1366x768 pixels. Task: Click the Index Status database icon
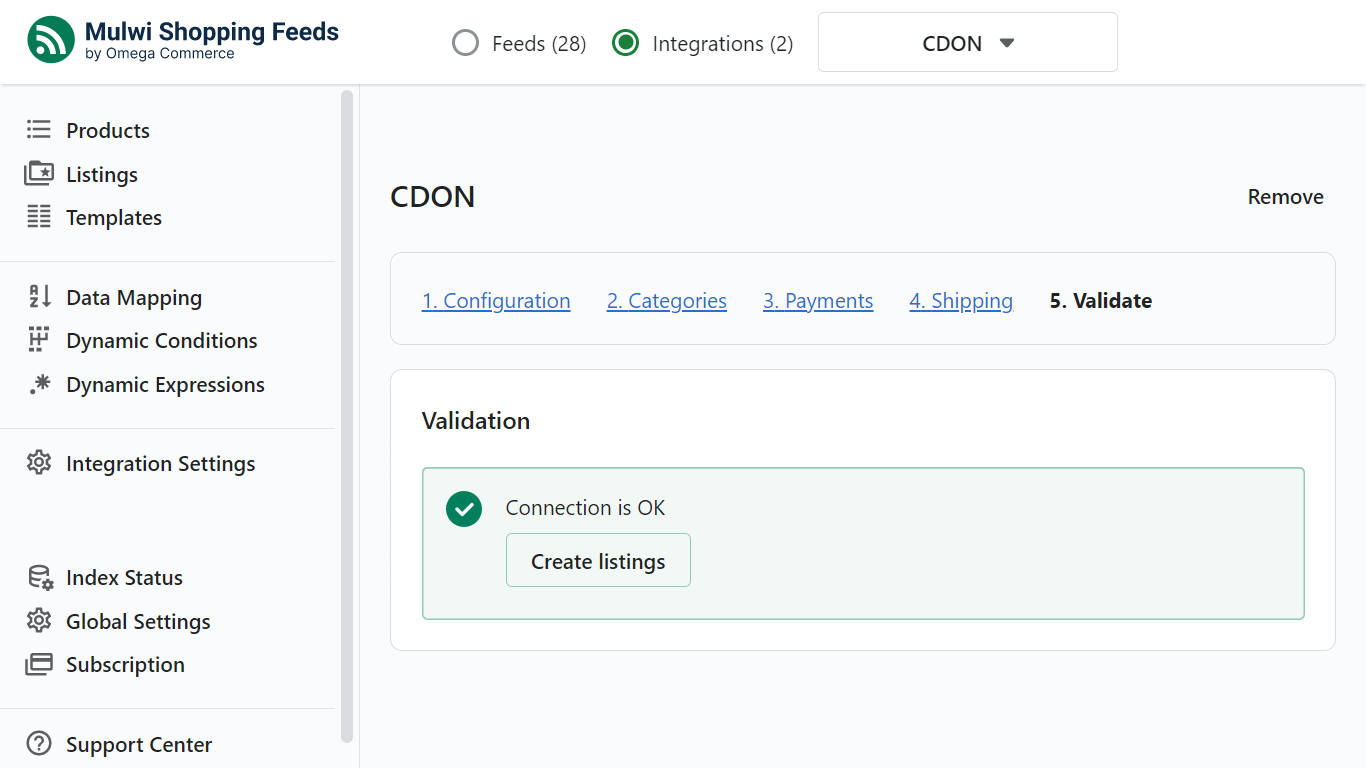click(40, 577)
